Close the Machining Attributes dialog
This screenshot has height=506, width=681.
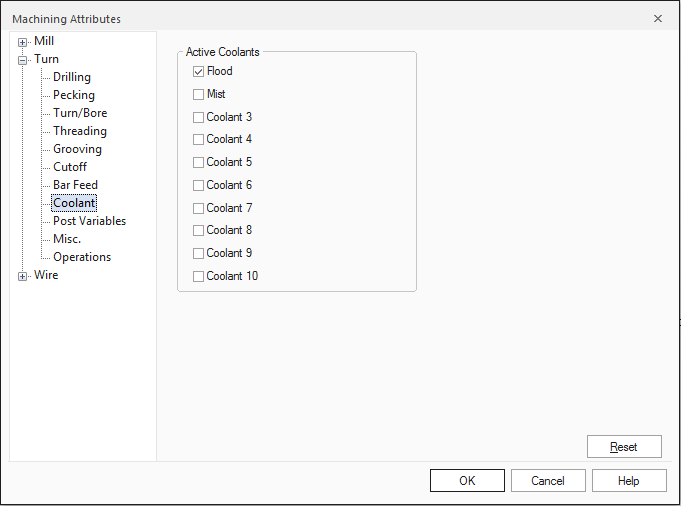658,18
